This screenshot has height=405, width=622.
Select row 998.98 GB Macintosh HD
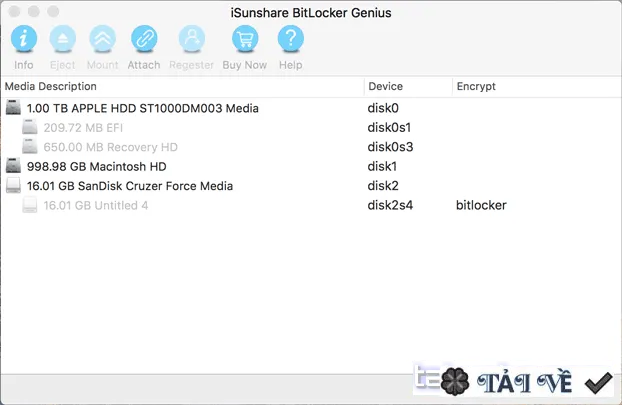tap(311, 166)
